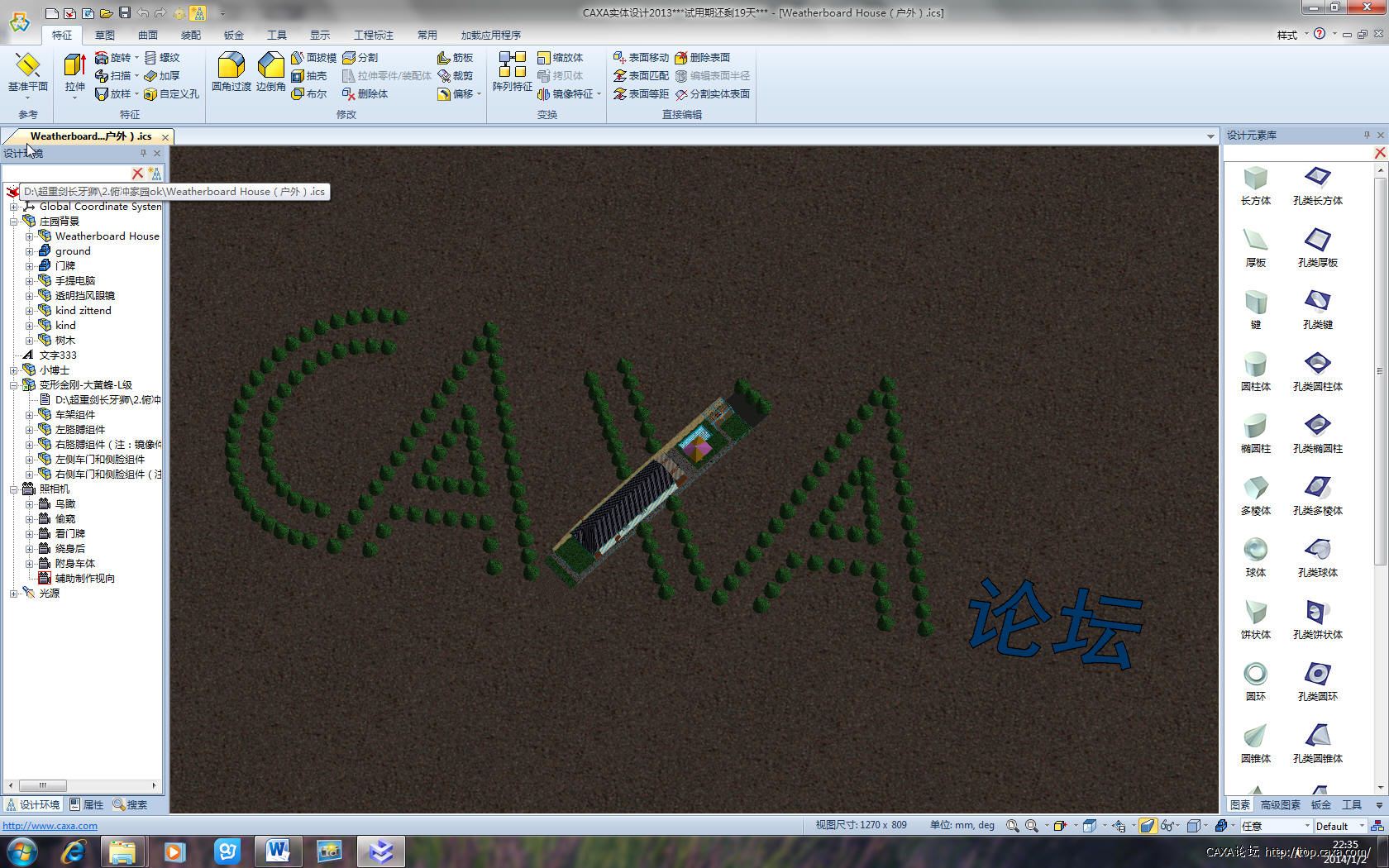1389x868 pixels.
Task: Close the Weatherboard House document tab
Action: [x=165, y=136]
